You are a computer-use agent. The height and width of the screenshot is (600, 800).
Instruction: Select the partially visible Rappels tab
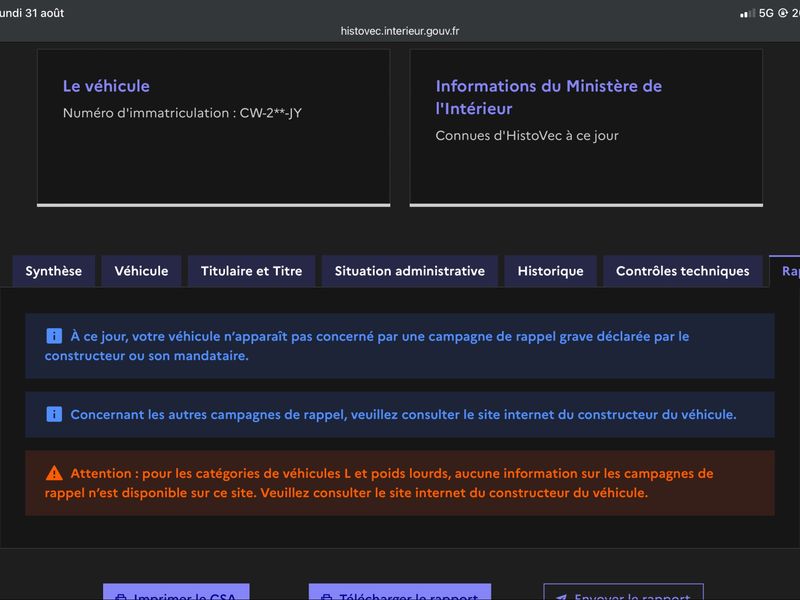pos(786,271)
